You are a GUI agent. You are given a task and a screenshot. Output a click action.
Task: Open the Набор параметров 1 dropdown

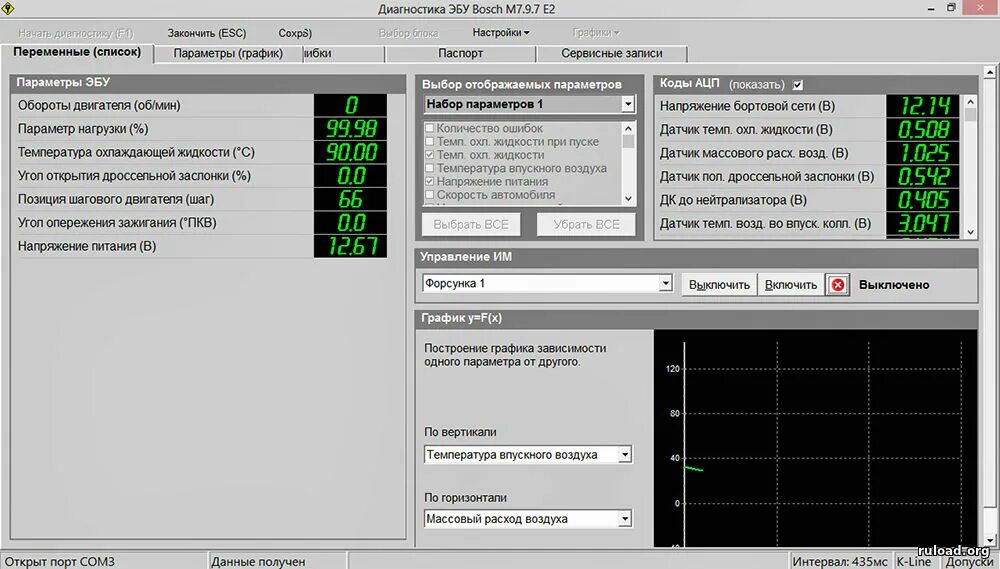[628, 104]
